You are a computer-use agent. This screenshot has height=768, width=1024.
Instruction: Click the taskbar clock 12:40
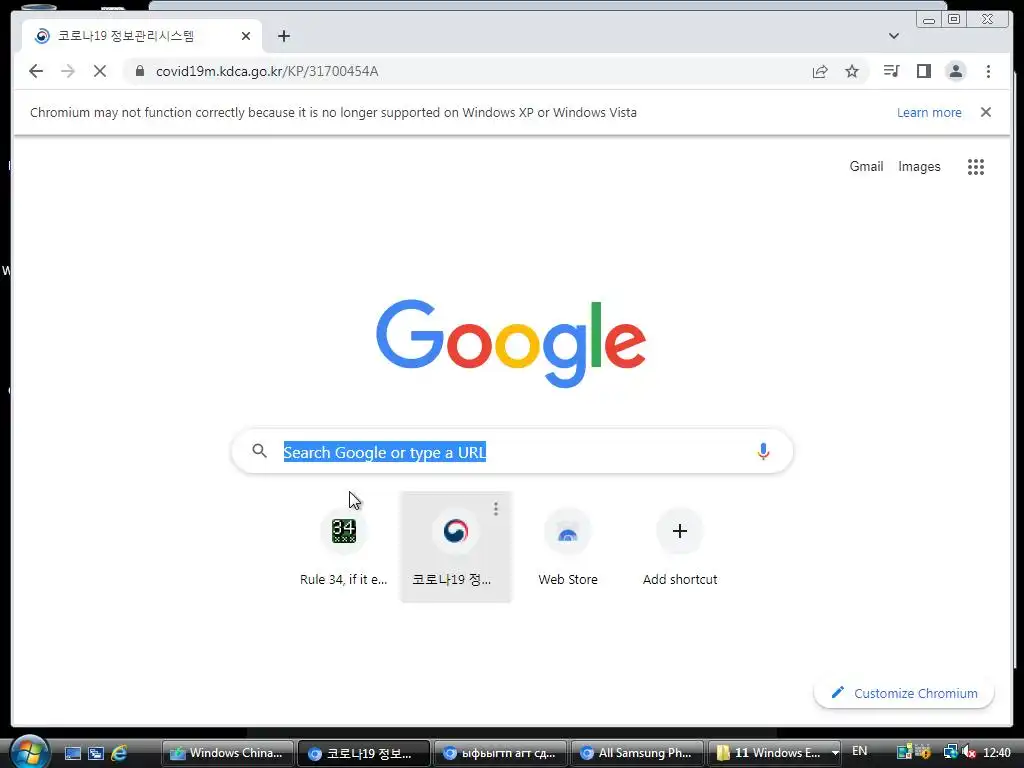point(997,752)
